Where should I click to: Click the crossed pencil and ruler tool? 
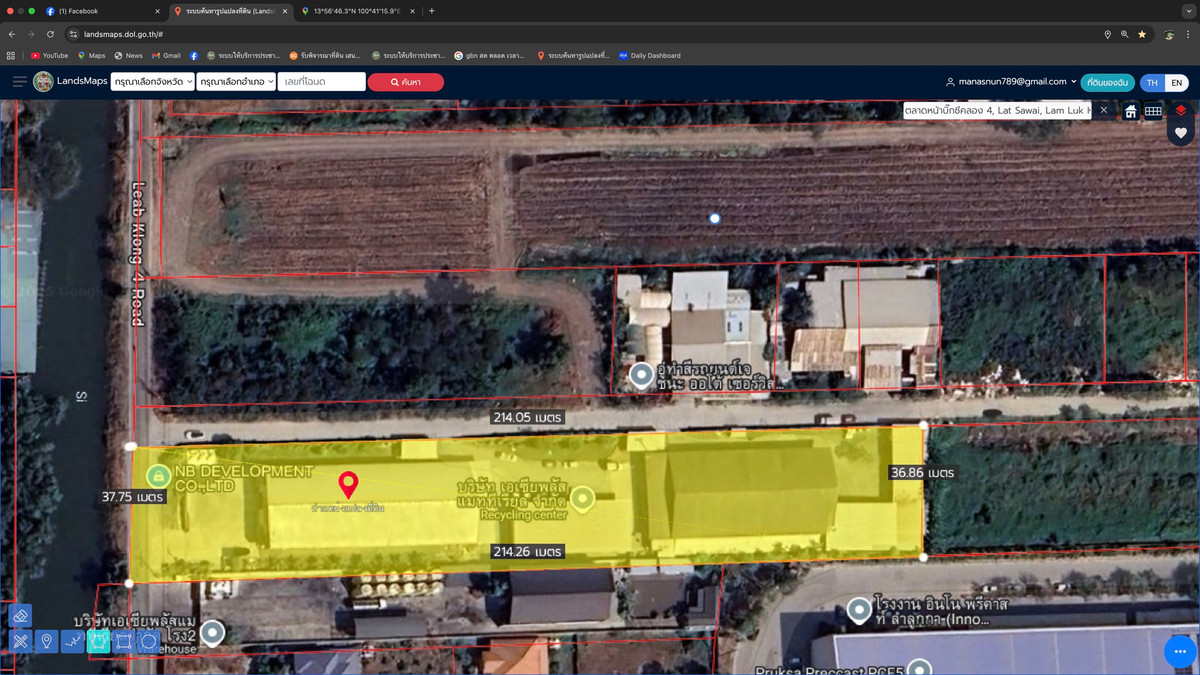coord(20,641)
